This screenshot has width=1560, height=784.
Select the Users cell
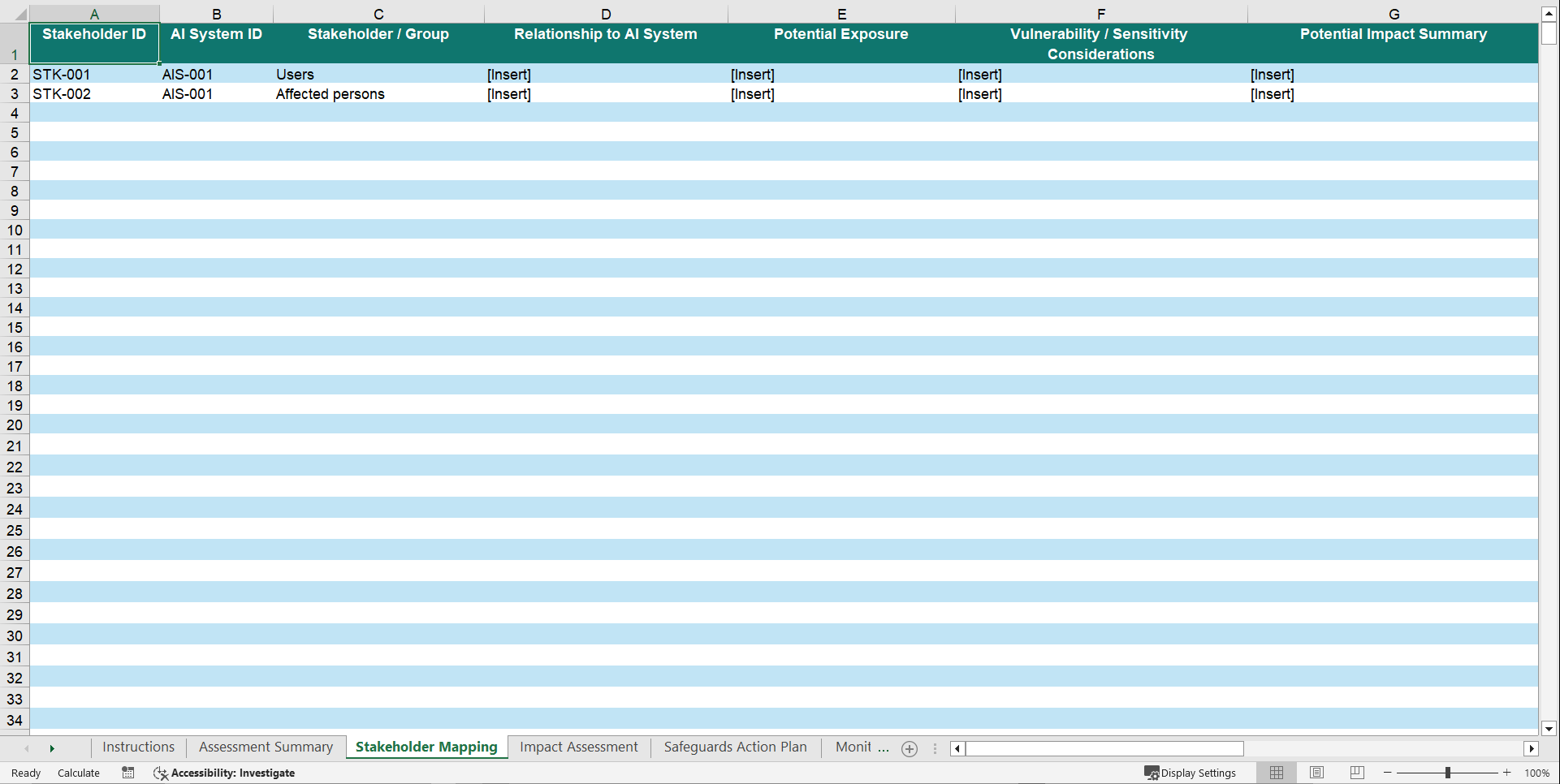(378, 74)
